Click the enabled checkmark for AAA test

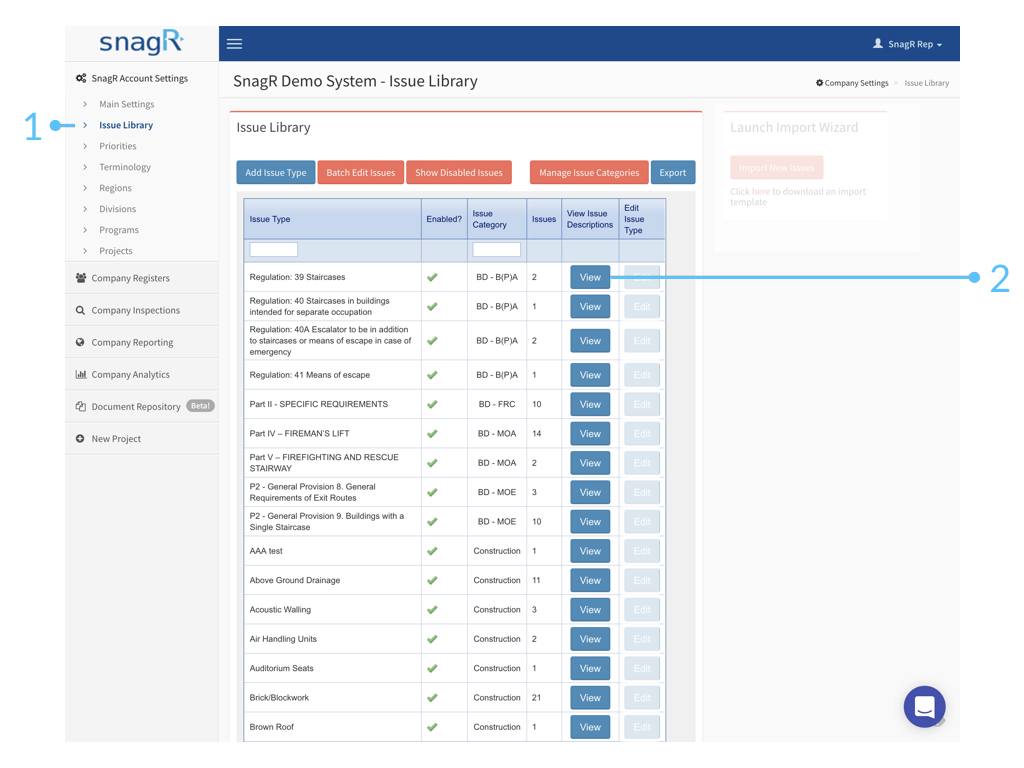pyautogui.click(x=432, y=551)
